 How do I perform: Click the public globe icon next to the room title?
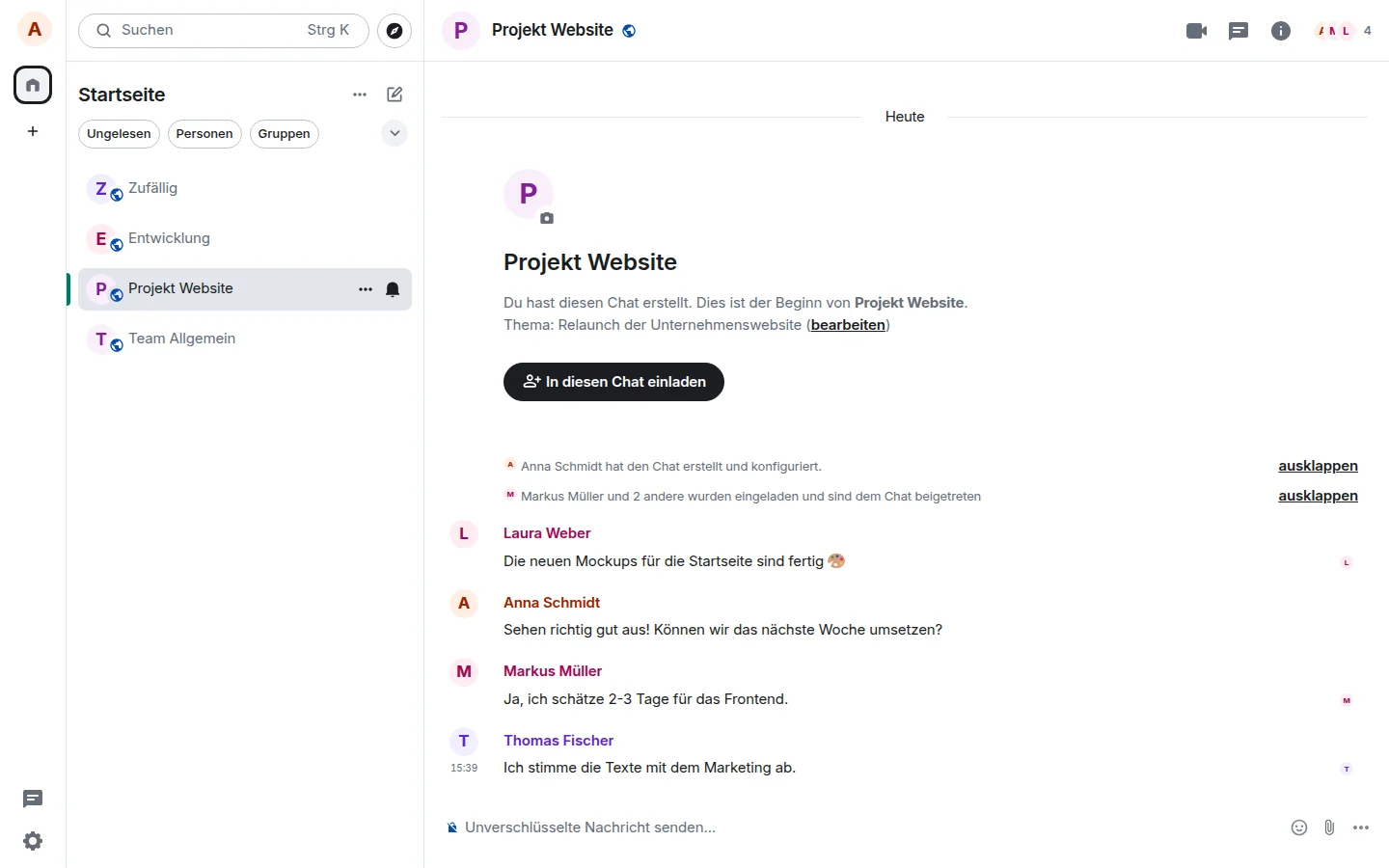pos(629,31)
